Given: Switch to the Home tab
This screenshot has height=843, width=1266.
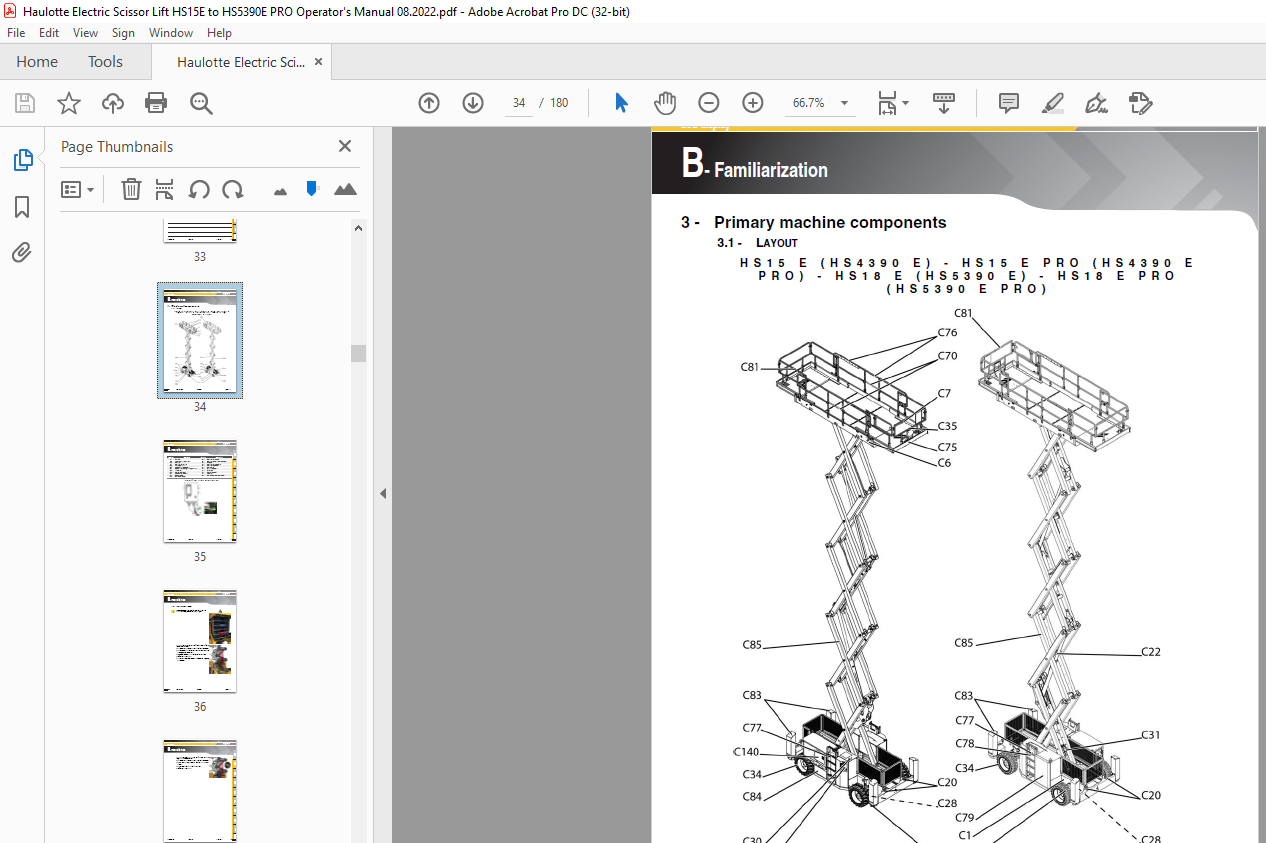Looking at the screenshot, I should (x=37, y=62).
